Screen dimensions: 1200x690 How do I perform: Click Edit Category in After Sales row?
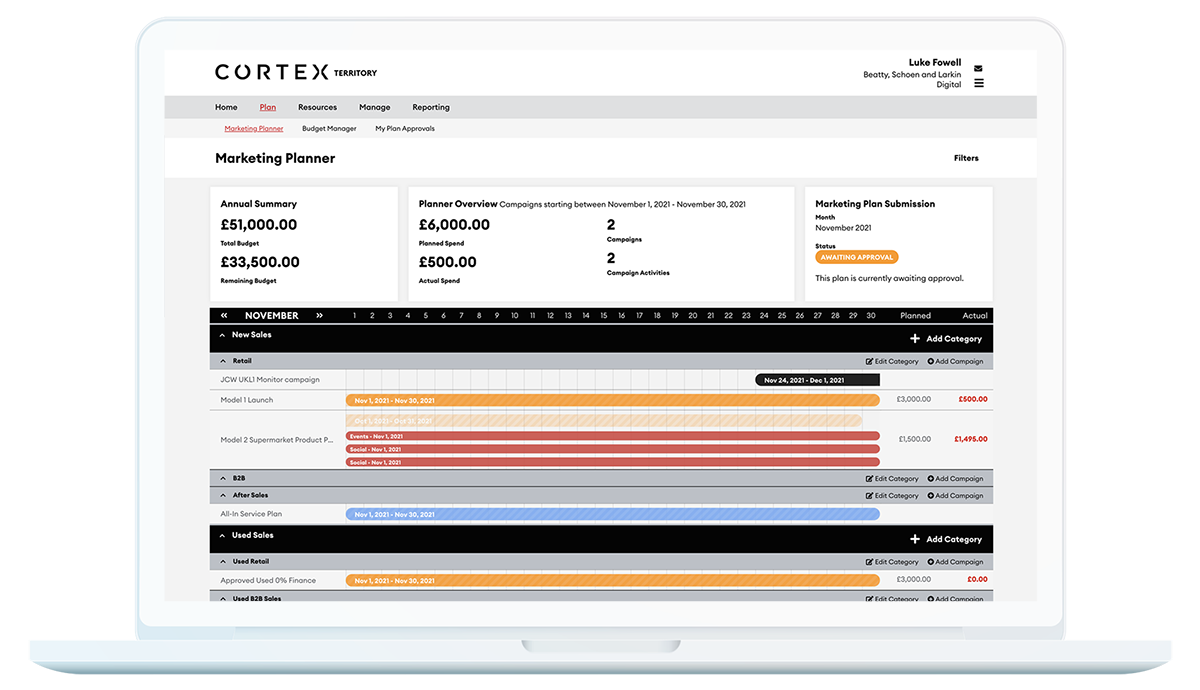point(892,496)
